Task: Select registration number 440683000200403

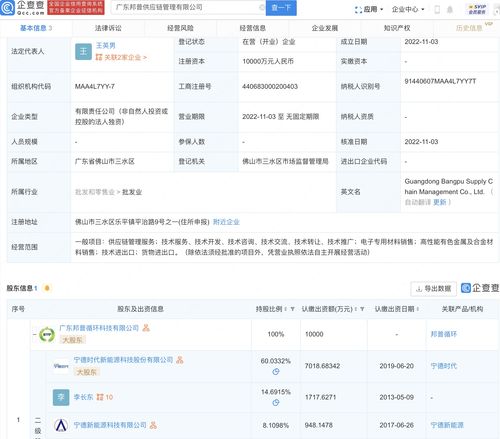Action: [x=270, y=87]
